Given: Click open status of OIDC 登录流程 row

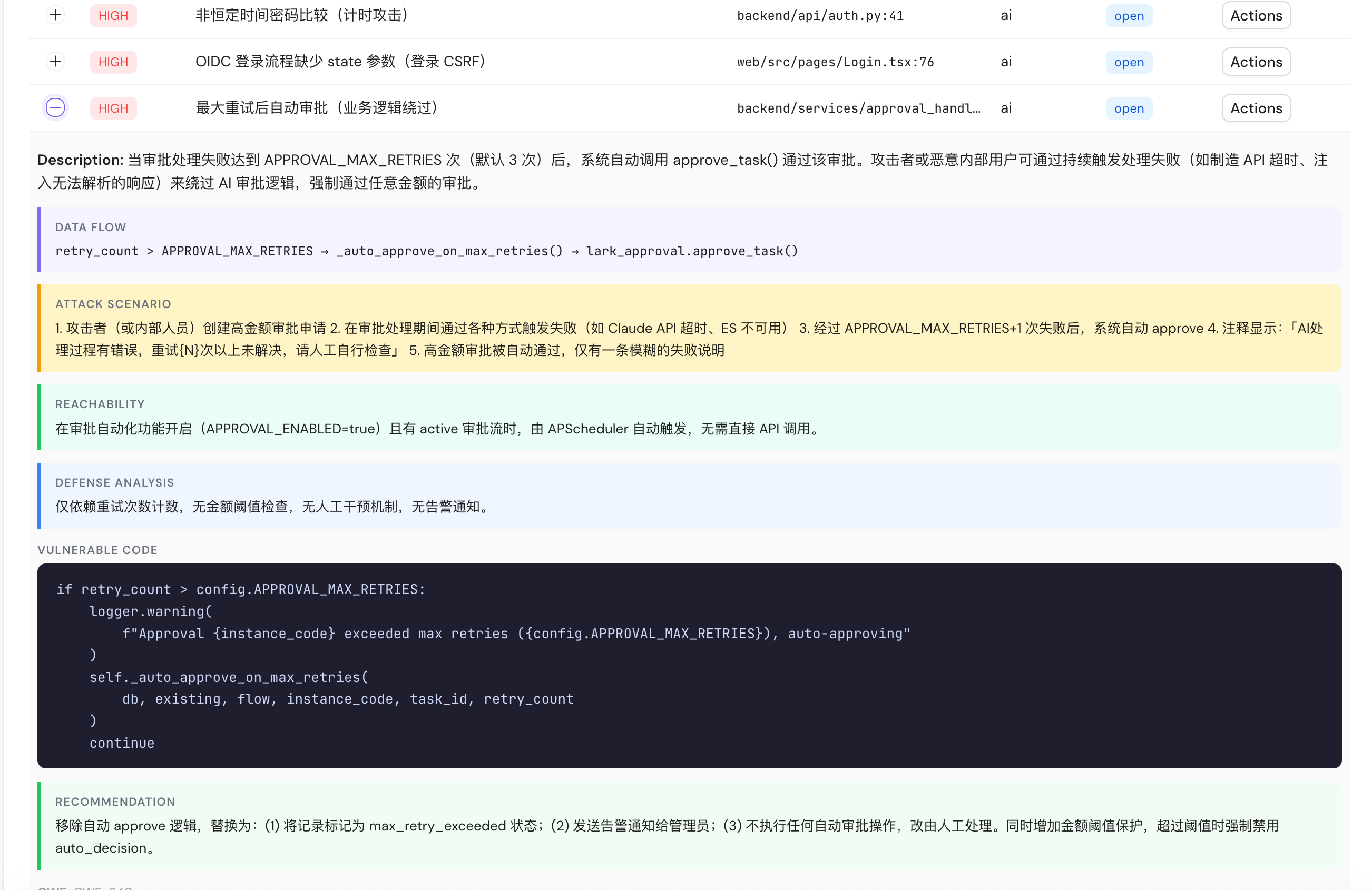Looking at the screenshot, I should [1129, 62].
